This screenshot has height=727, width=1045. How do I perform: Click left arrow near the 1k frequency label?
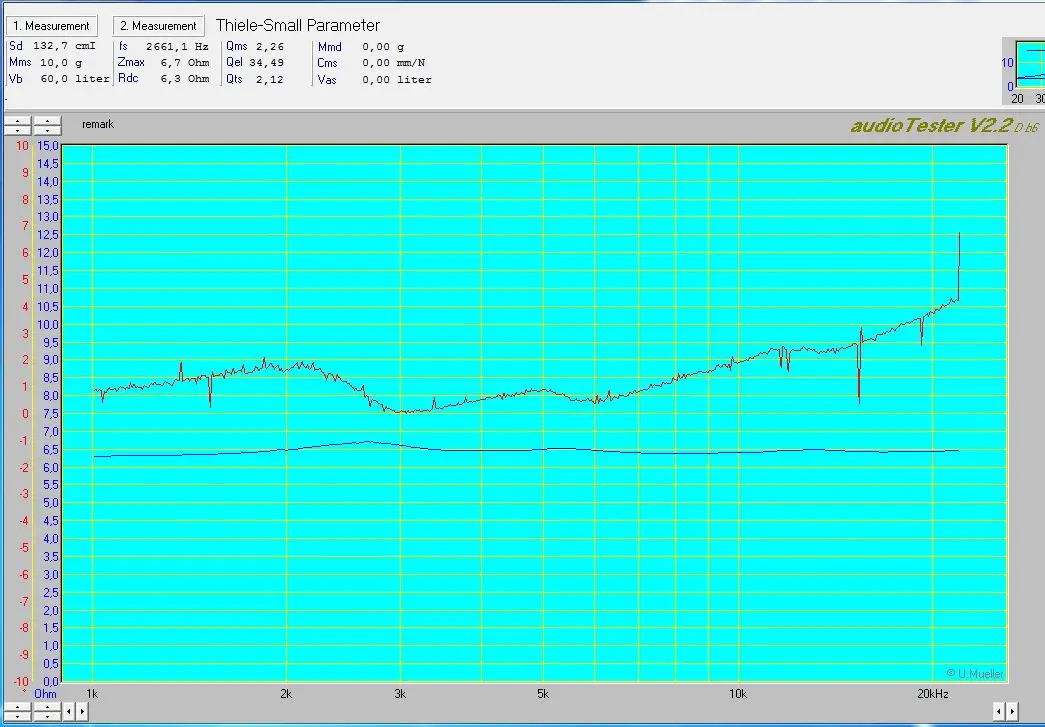69,711
